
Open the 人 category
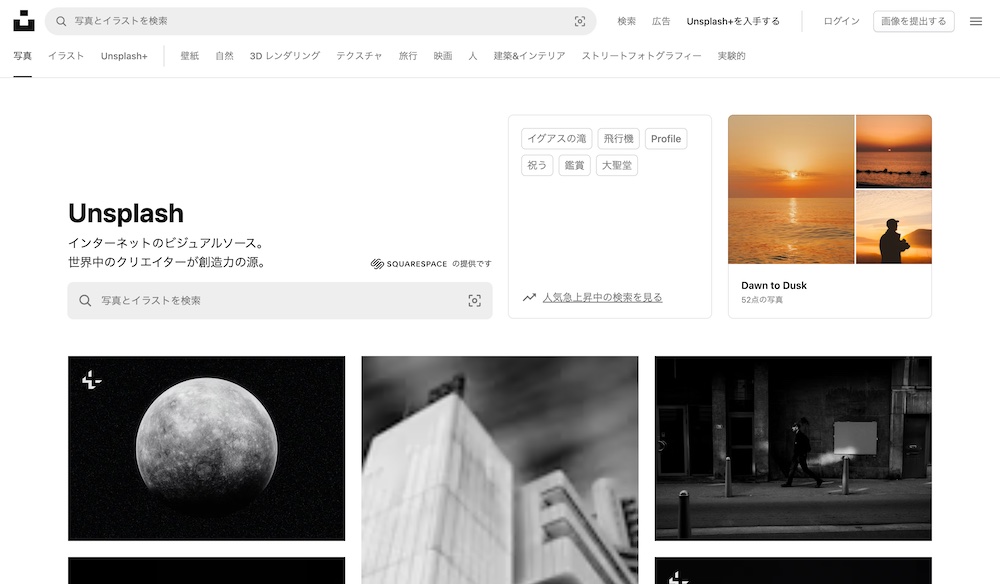pos(473,55)
